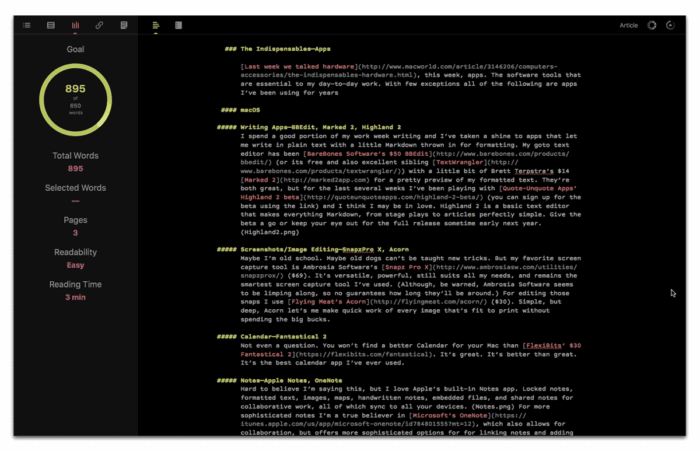This screenshot has width=700, height=451.
Task: Select the red Statistics bar chart icon
Action: [x=75, y=25]
